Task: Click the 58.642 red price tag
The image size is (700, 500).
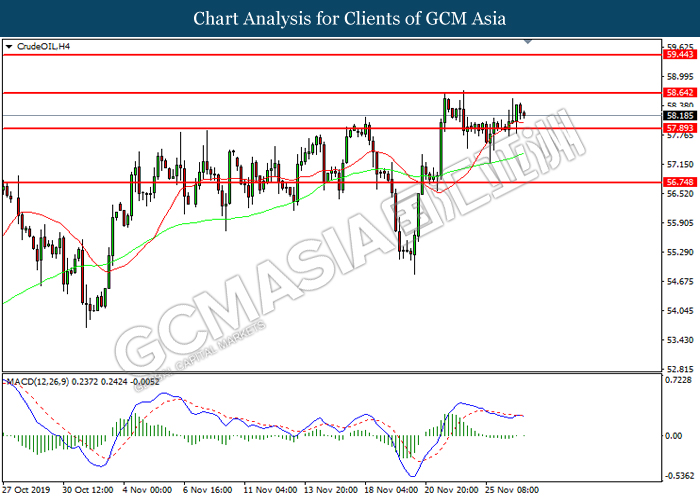Action: pyautogui.click(x=680, y=92)
